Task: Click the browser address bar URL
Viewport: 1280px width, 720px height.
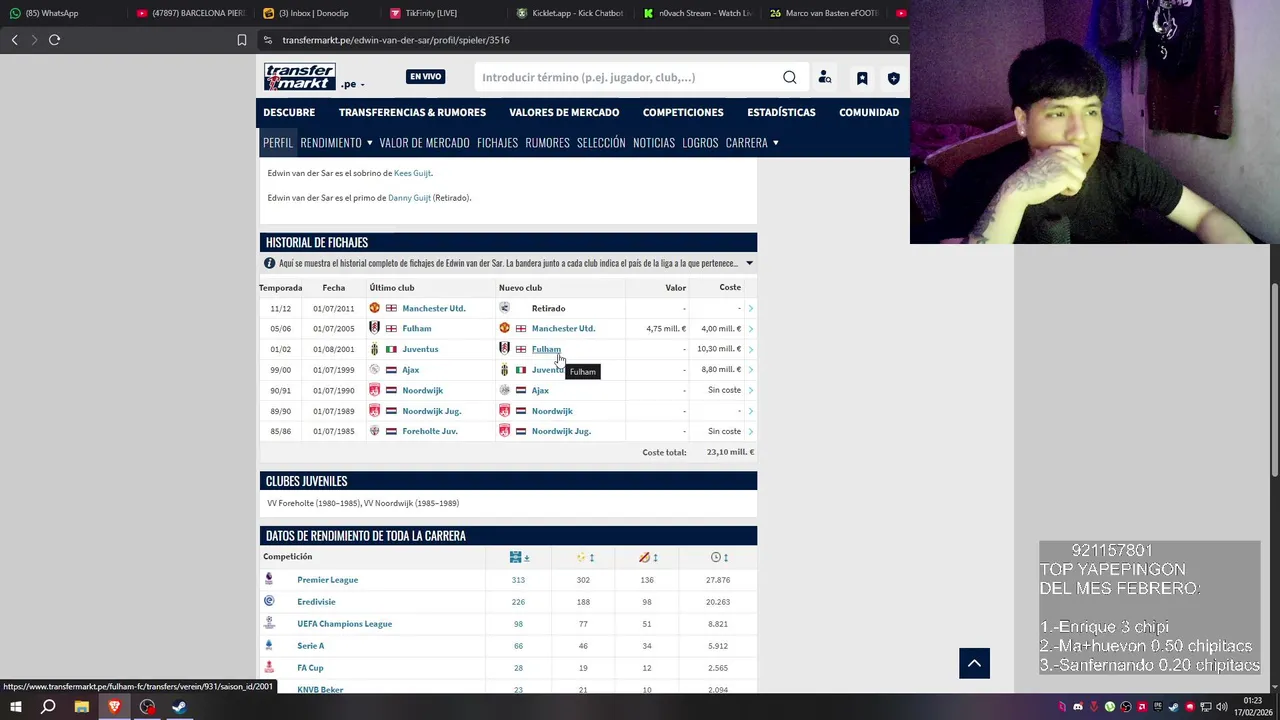Action: tap(396, 40)
